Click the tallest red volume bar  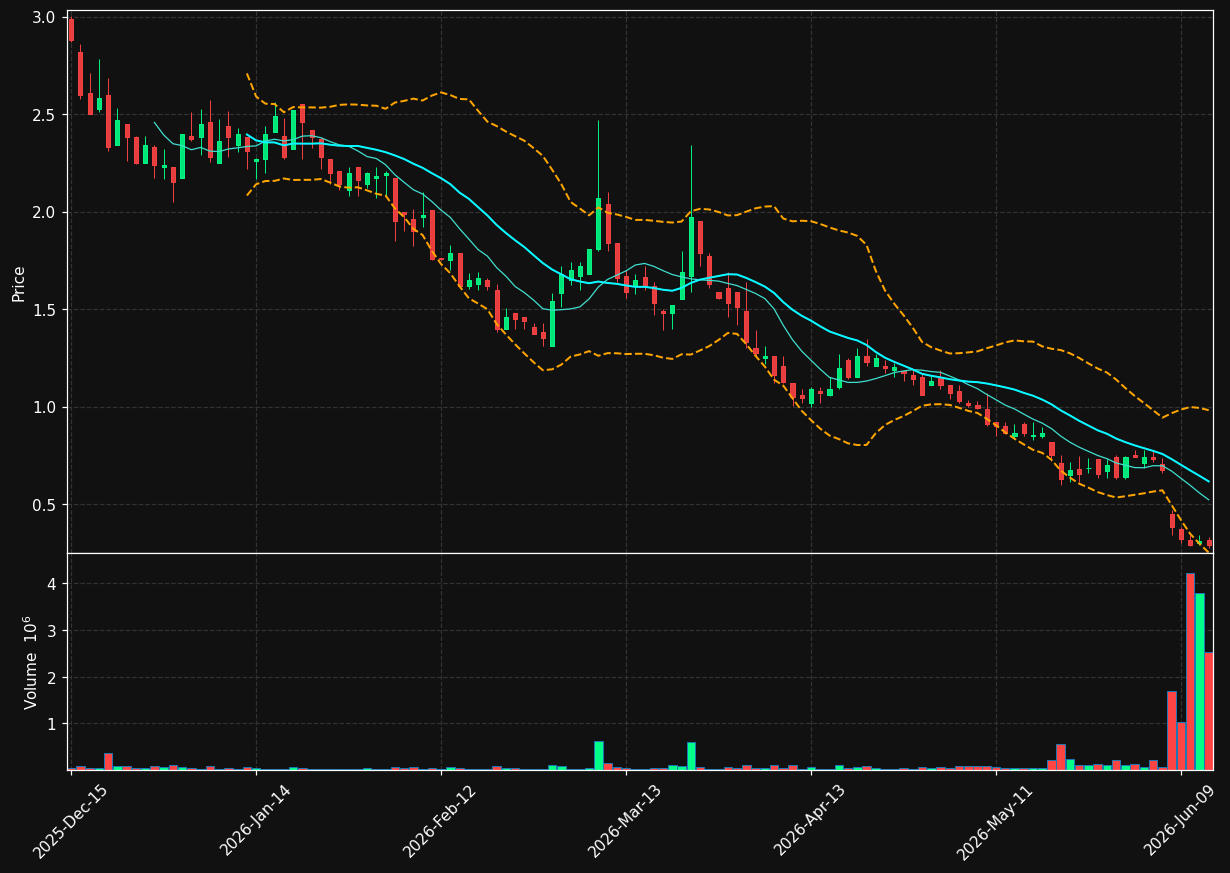[1190, 671]
